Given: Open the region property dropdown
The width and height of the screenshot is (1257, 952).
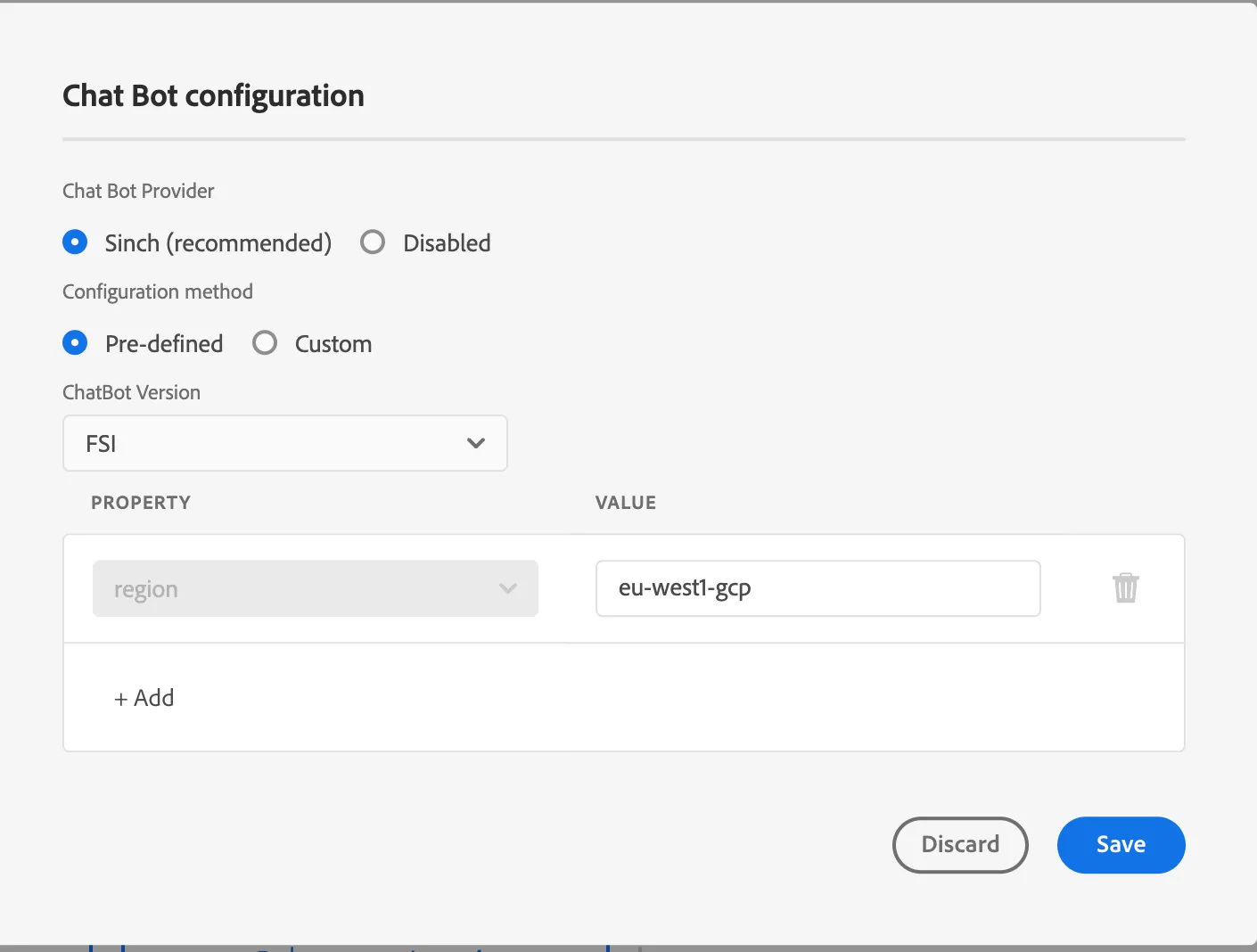Looking at the screenshot, I should (x=316, y=588).
